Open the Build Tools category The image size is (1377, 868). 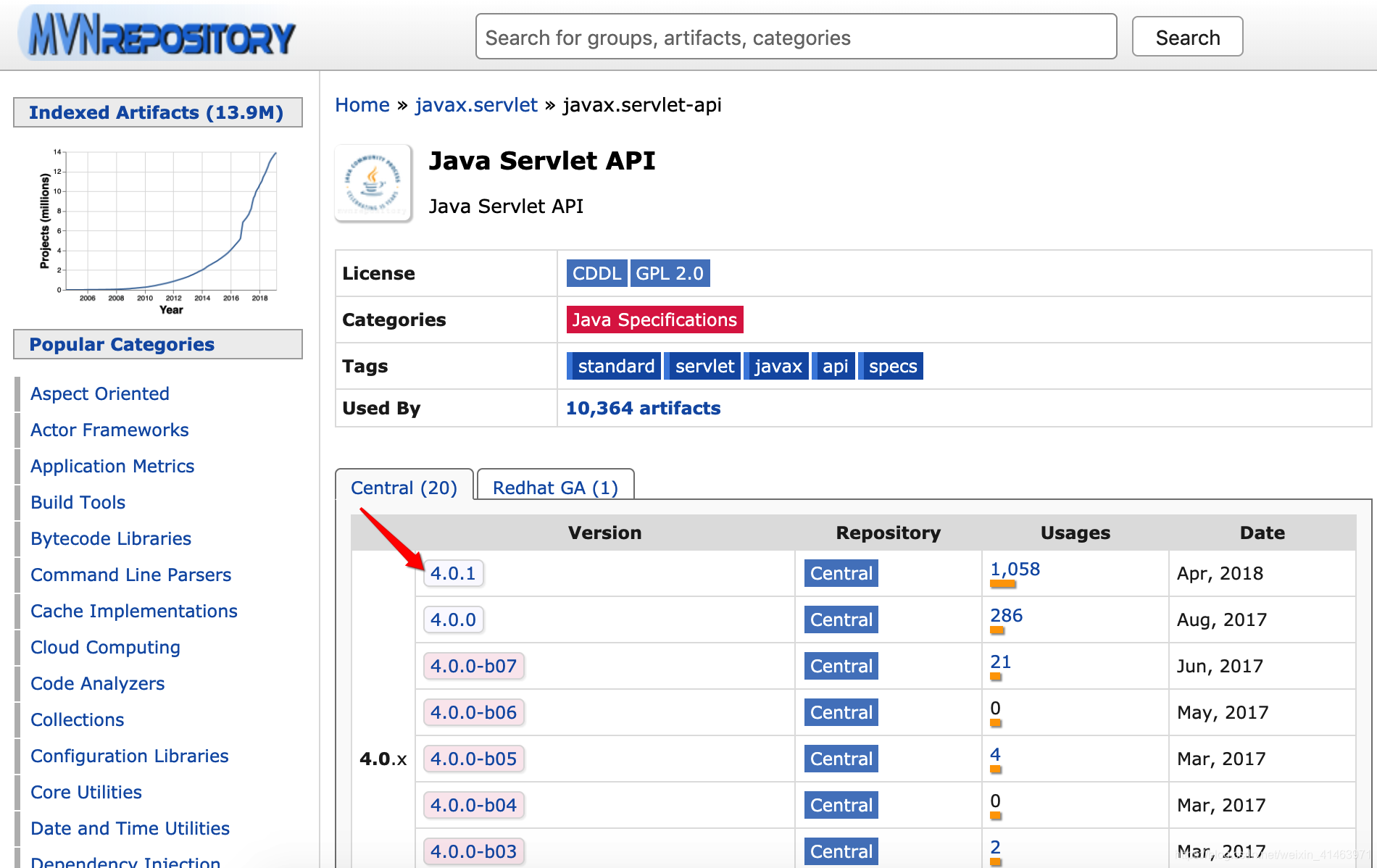tap(78, 502)
